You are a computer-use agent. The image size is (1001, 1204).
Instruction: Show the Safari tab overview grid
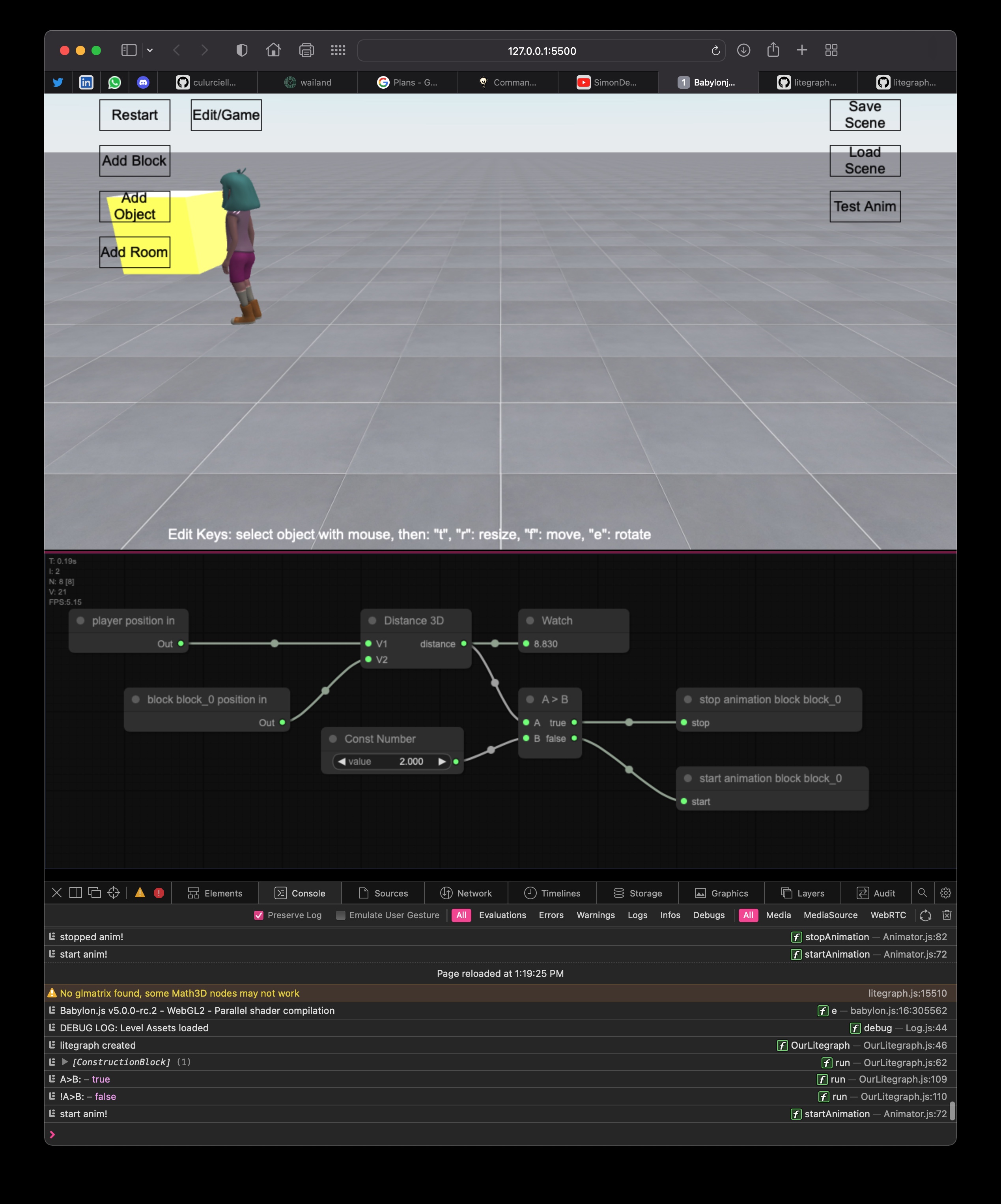pyautogui.click(x=831, y=50)
